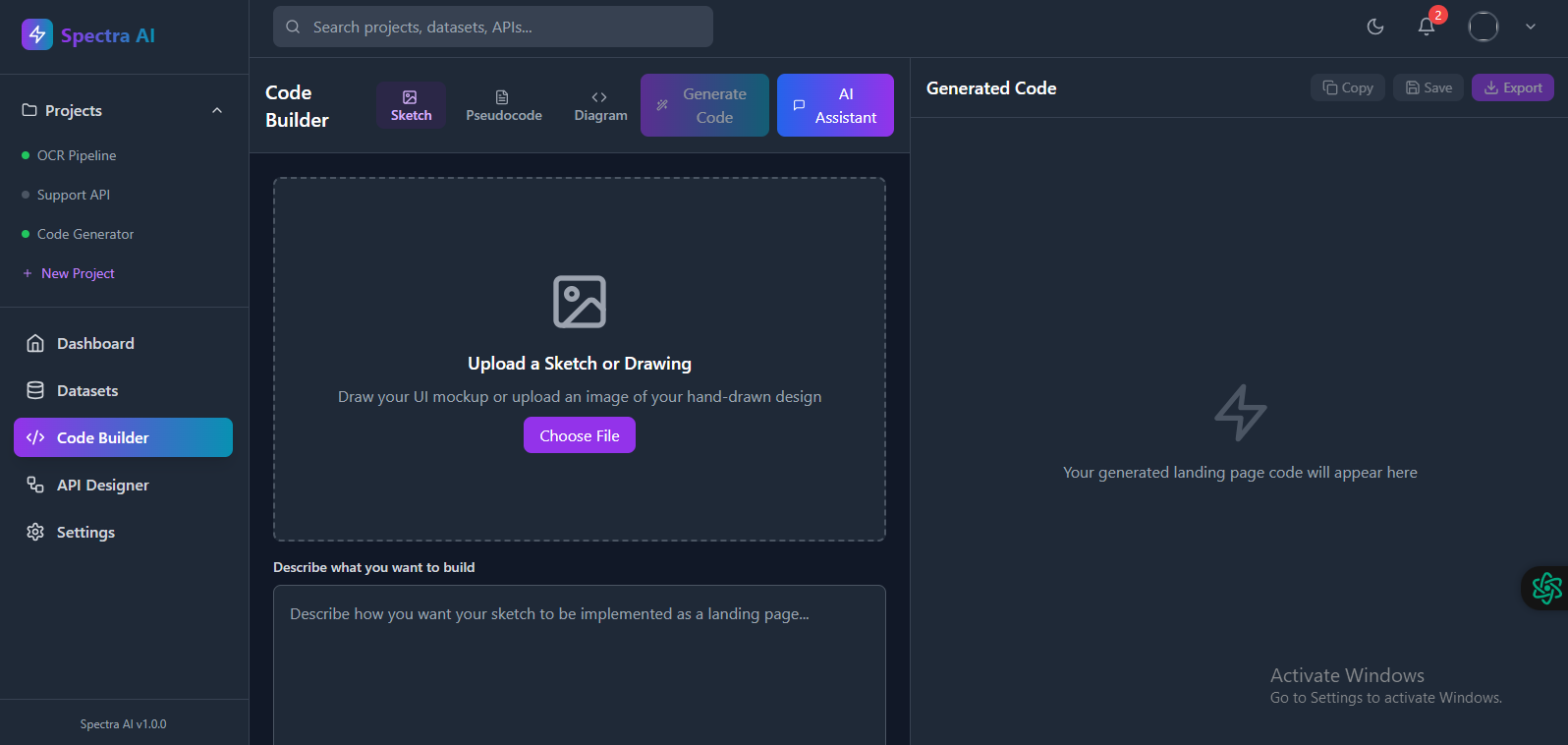Click the Generate Code button
The height and width of the screenshot is (745, 1568).
[x=704, y=105]
